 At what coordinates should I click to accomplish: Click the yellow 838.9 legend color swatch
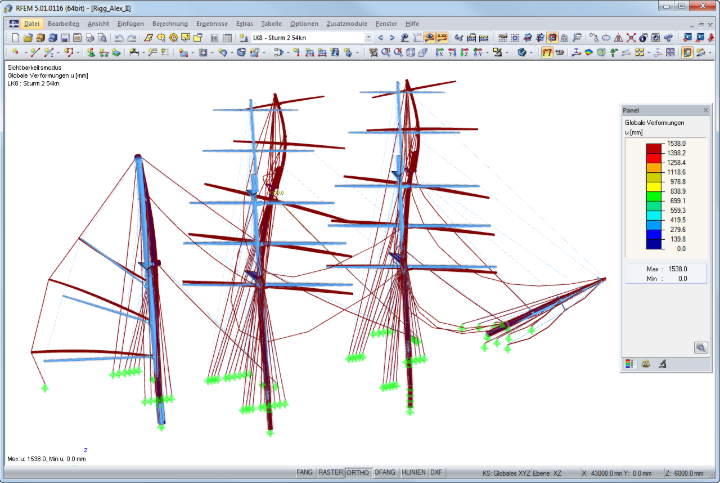pyautogui.click(x=653, y=187)
